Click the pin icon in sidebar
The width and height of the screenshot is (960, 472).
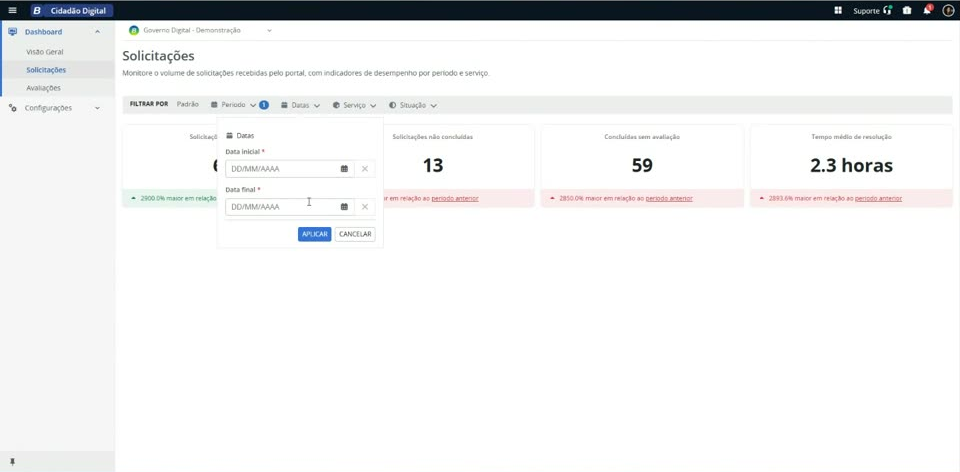[x=12, y=462]
